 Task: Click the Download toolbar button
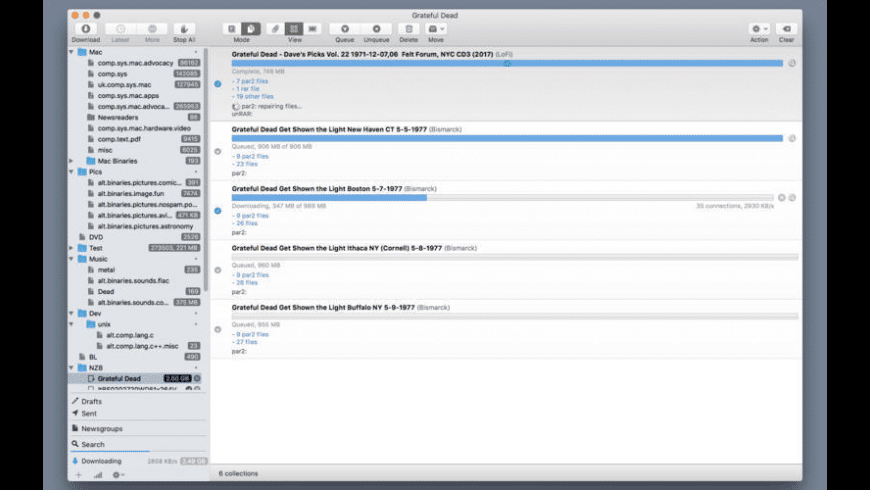pos(85,29)
